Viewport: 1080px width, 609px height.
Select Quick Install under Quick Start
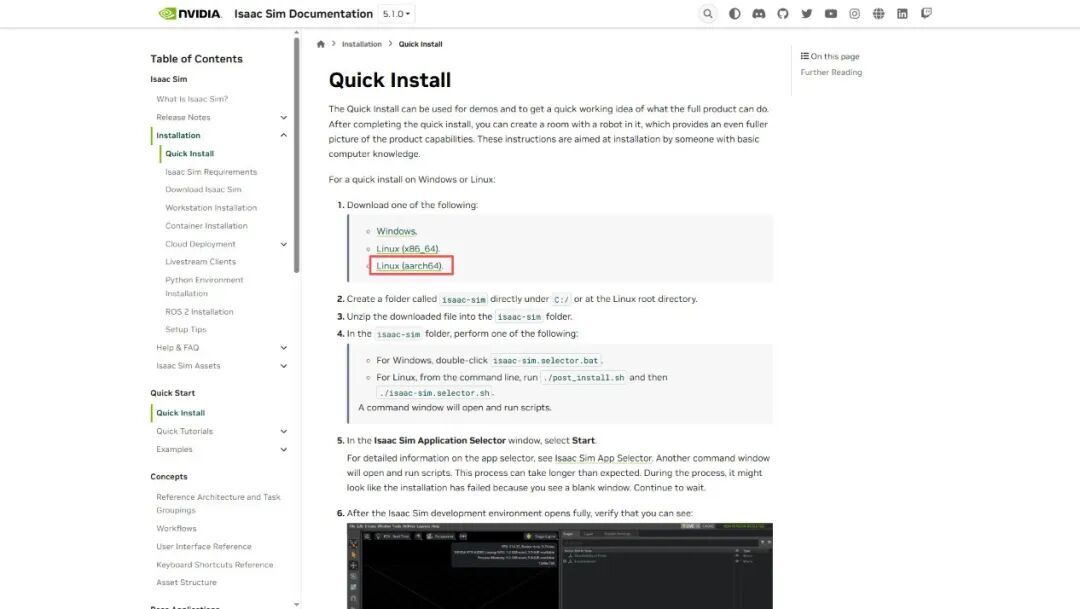180,413
